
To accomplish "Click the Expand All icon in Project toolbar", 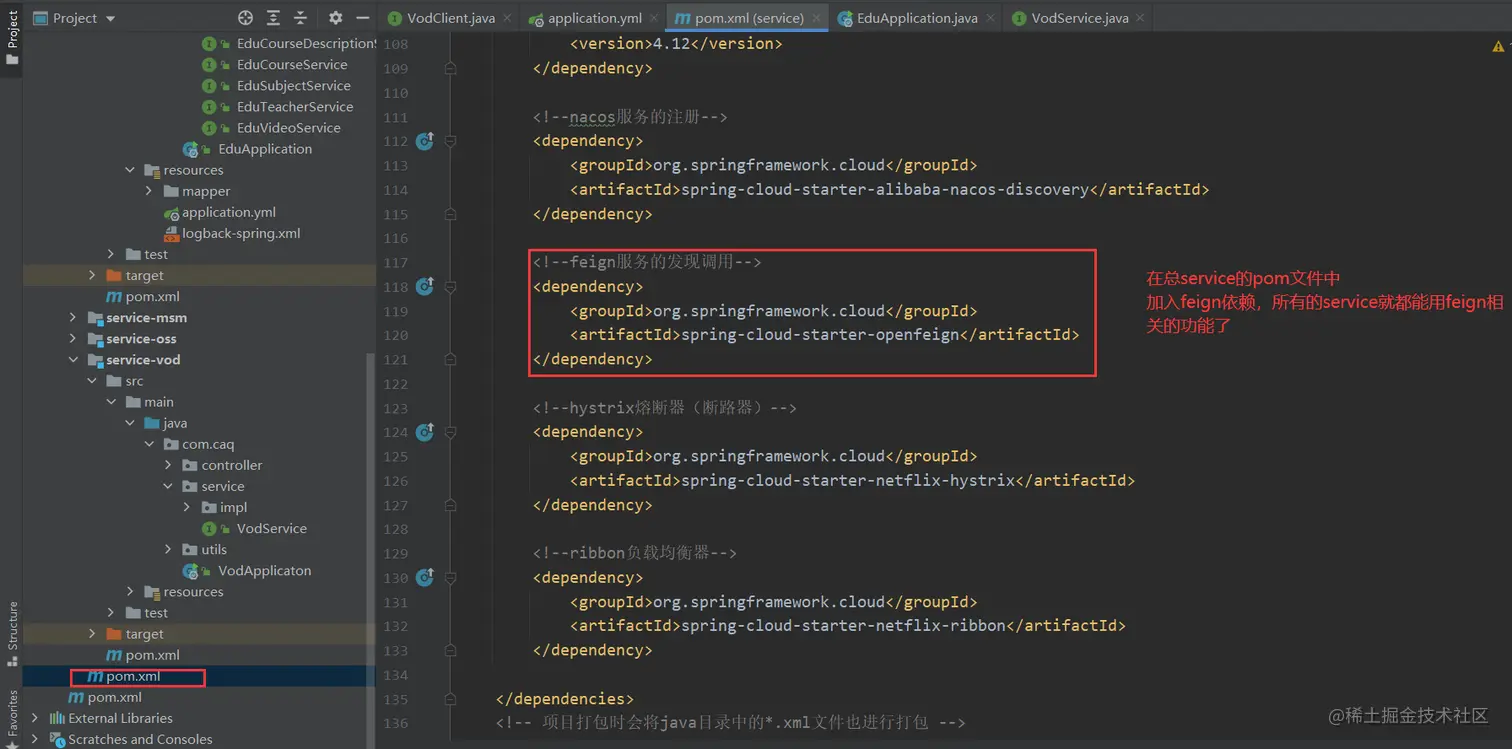I will tap(273, 18).
